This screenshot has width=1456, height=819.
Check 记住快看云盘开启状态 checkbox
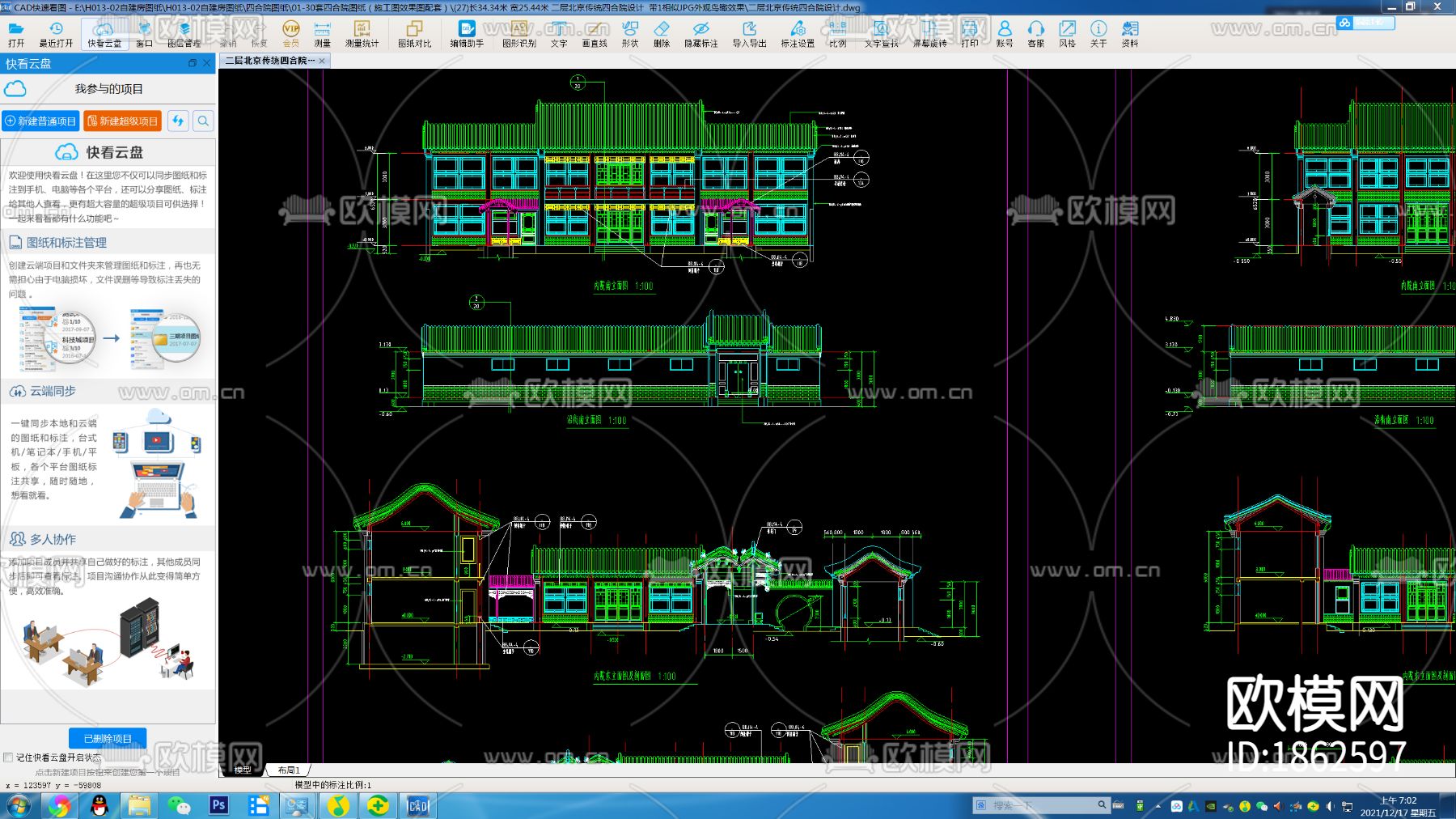pos(8,757)
